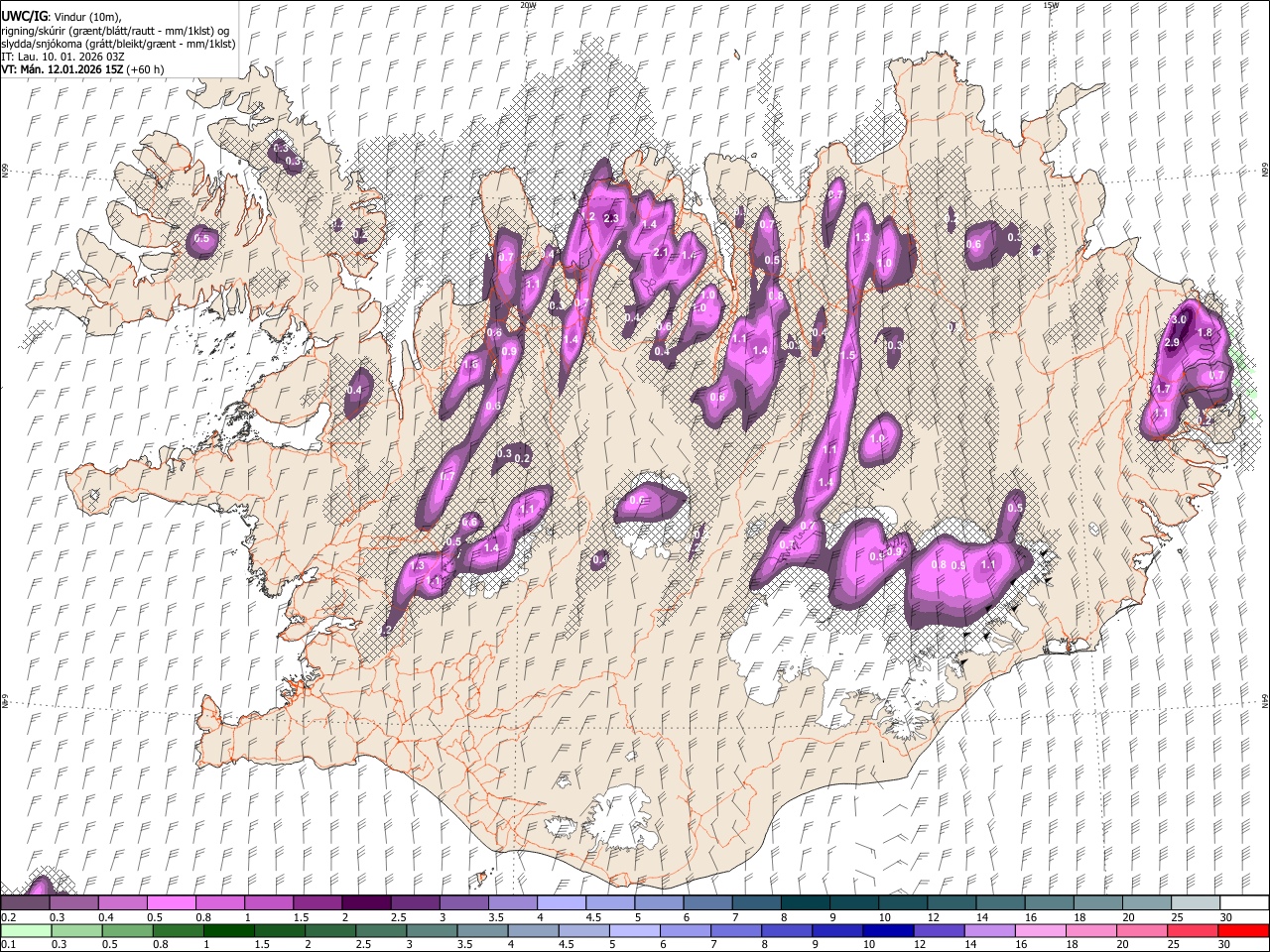The width and height of the screenshot is (1270, 952).
Task: Click the init time "IT: Lau. 10. 01. 2026 03Z"
Action: [x=63, y=57]
